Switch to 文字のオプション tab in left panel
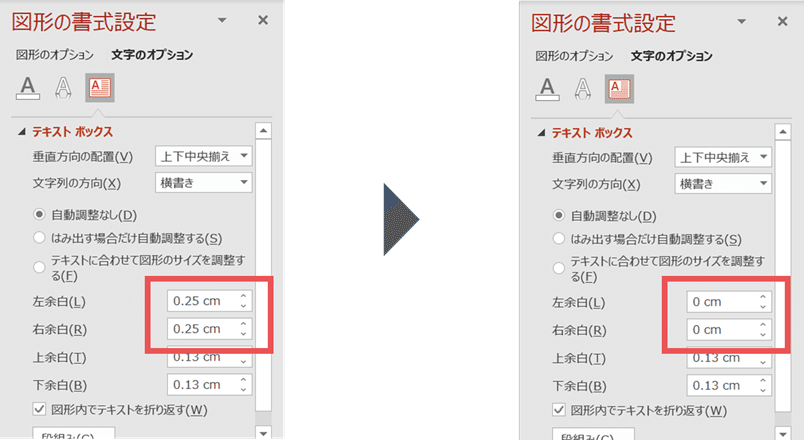The image size is (804, 440). tap(152, 55)
